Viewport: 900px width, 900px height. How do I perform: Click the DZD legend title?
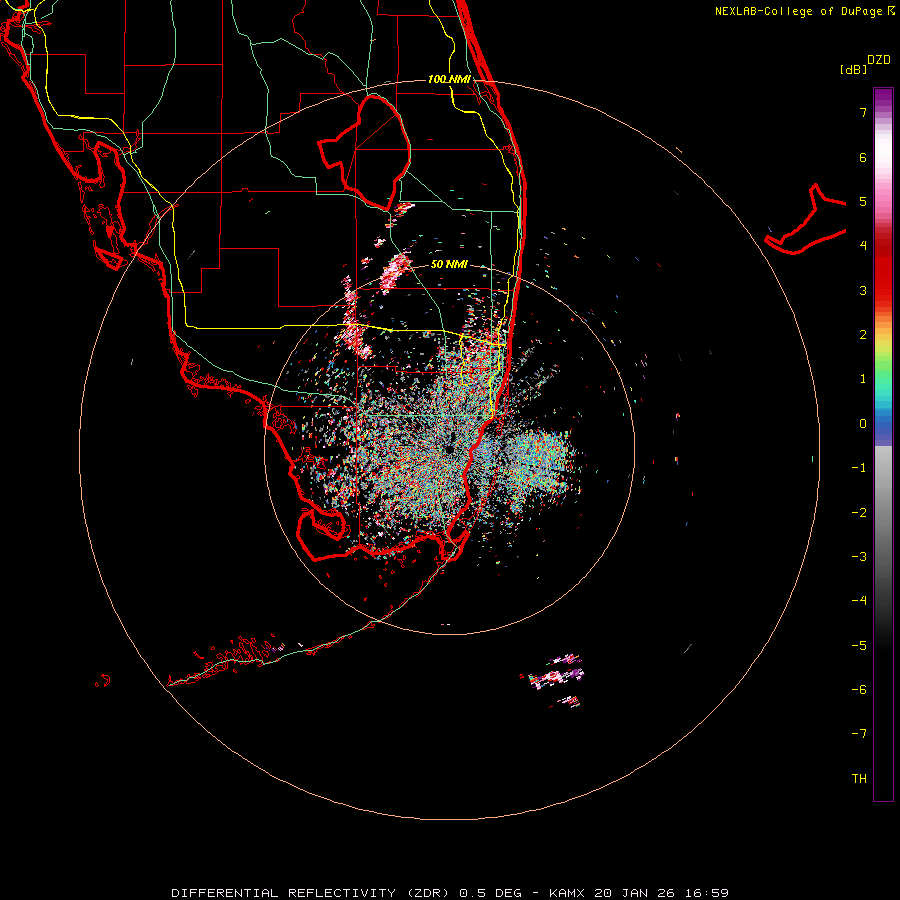tap(879, 60)
